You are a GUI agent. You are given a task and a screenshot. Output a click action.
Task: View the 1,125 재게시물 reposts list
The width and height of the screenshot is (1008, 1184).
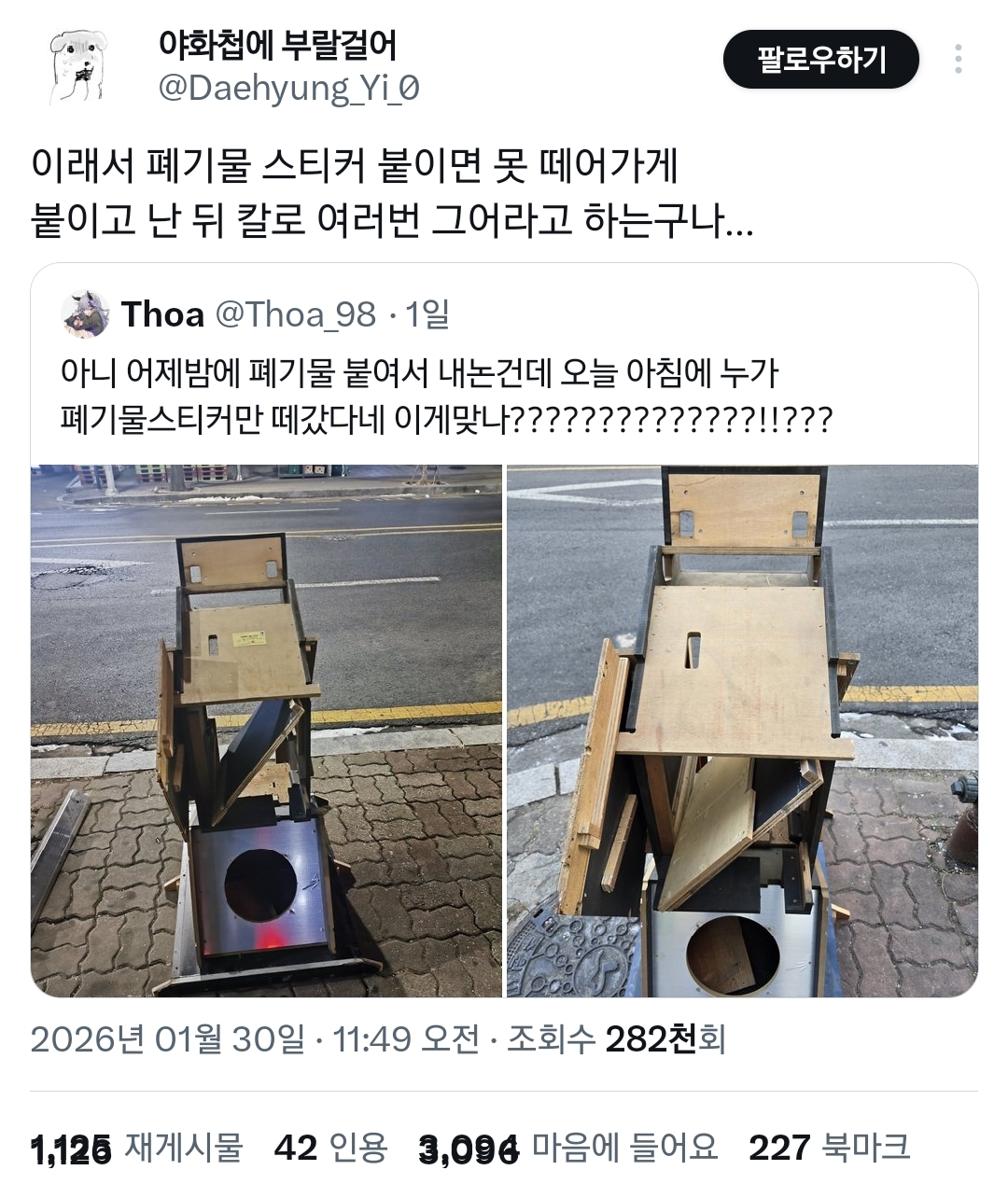point(136,1148)
